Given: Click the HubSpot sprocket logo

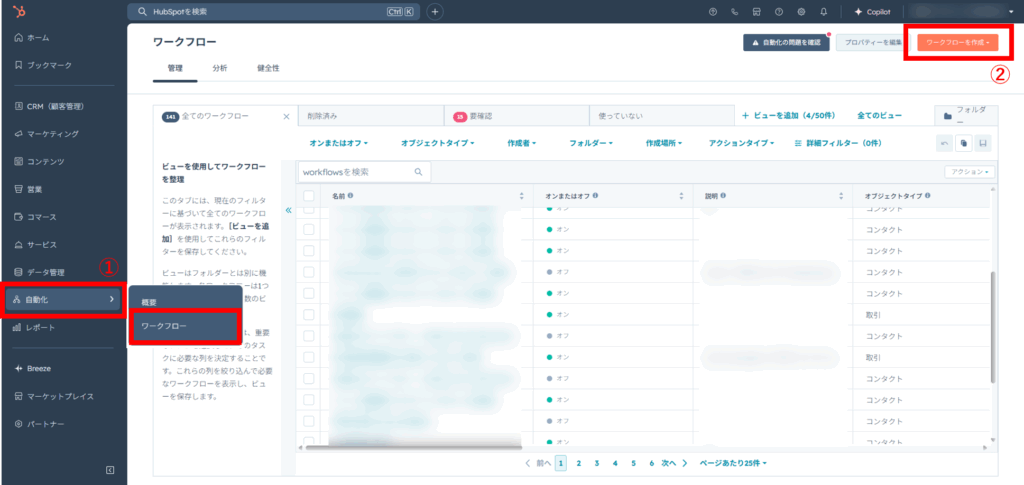Looking at the screenshot, I should (22, 11).
